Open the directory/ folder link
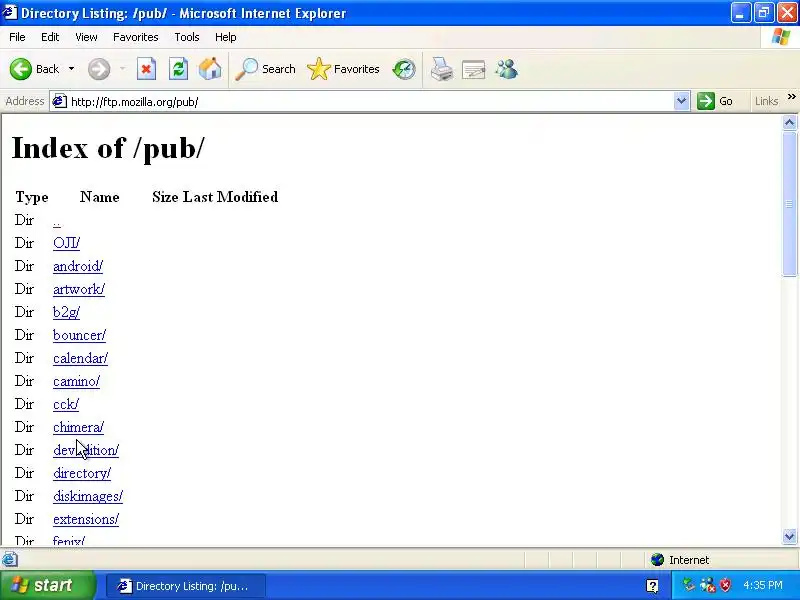 click(82, 473)
